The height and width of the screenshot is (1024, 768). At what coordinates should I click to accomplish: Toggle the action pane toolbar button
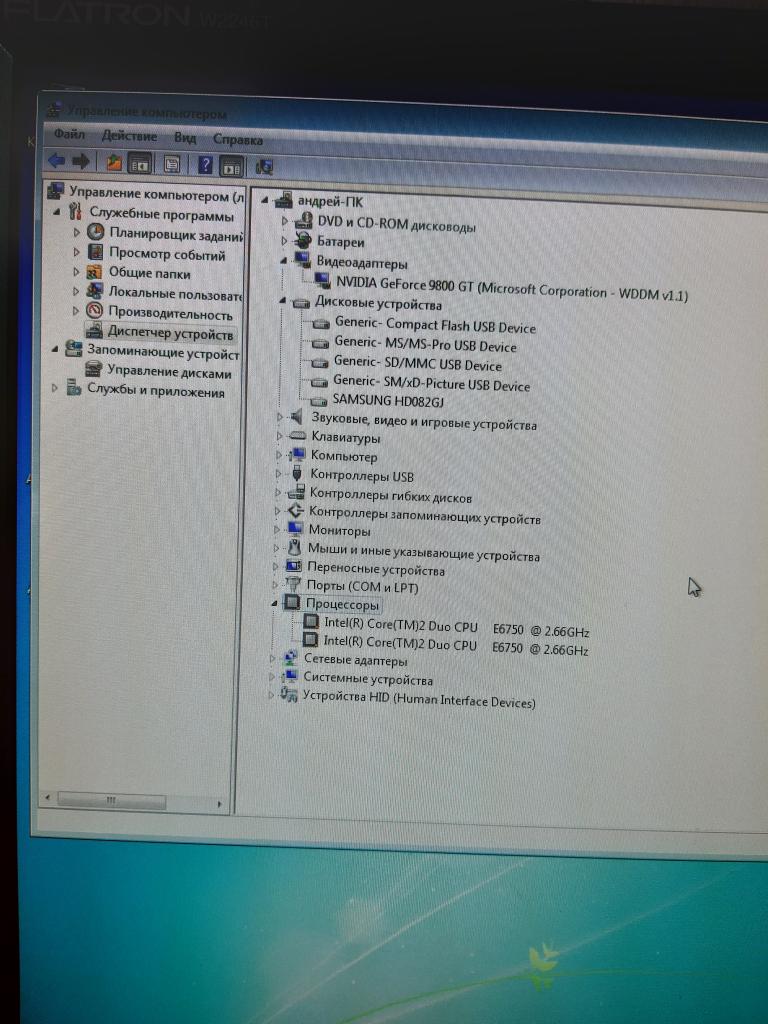tap(231, 166)
